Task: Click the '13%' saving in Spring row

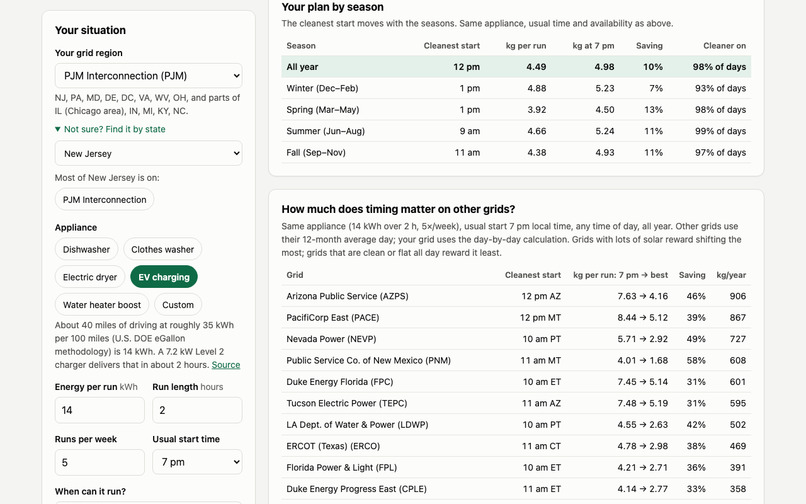Action: (x=653, y=110)
